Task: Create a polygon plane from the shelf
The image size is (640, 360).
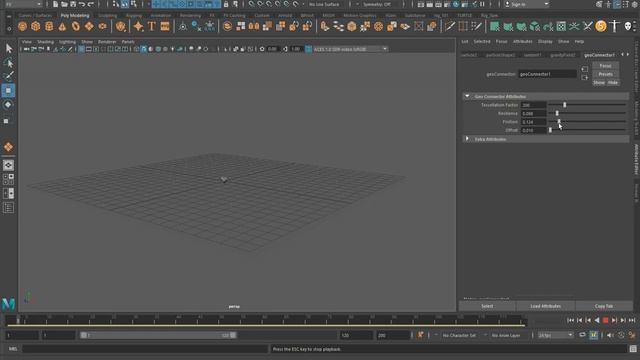Action: click(x=89, y=27)
